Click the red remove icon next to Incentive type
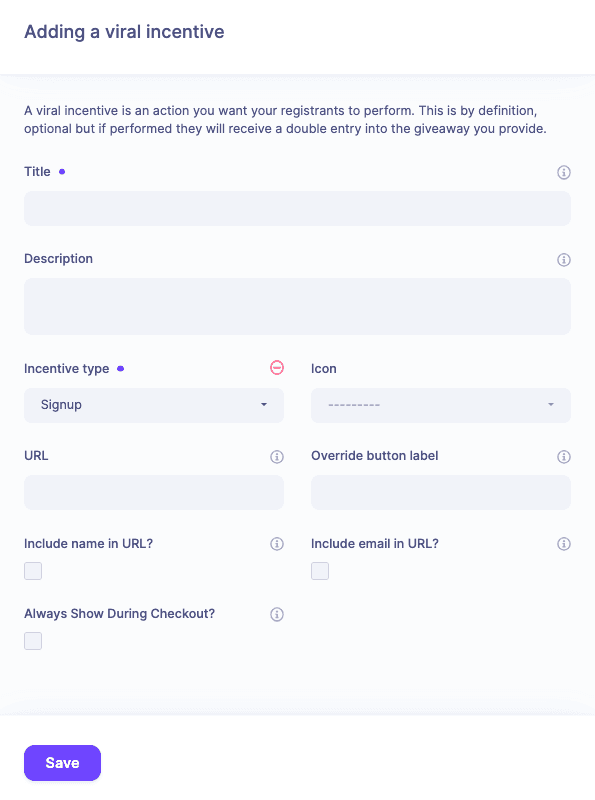 pyautogui.click(x=277, y=368)
